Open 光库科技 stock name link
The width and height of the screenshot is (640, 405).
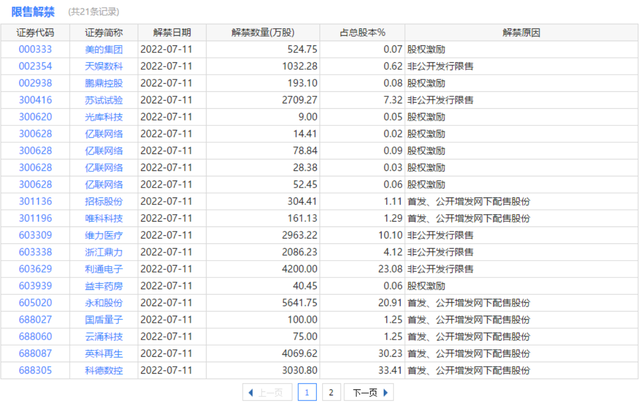click(104, 117)
